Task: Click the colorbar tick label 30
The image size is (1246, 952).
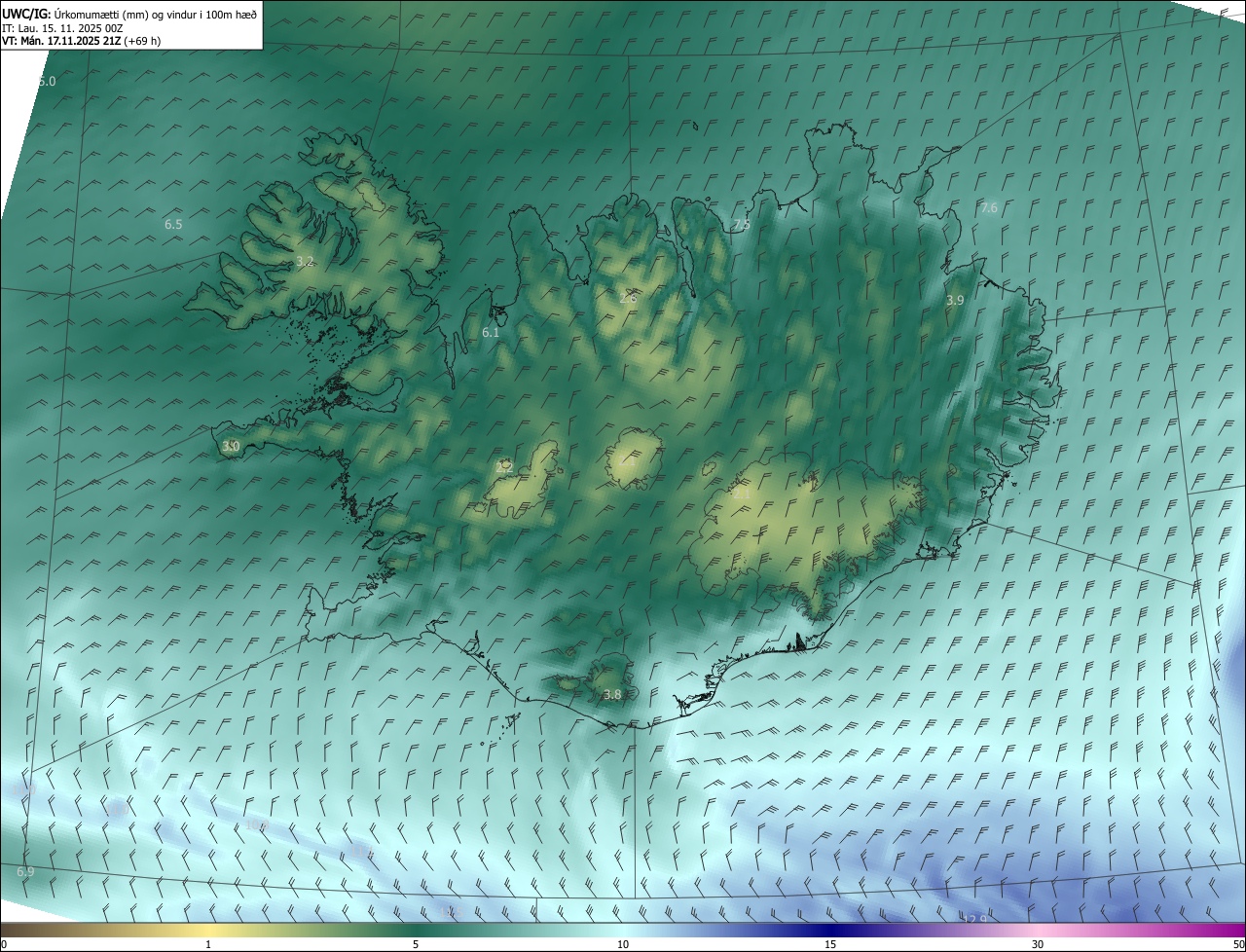Action: pyautogui.click(x=1038, y=944)
